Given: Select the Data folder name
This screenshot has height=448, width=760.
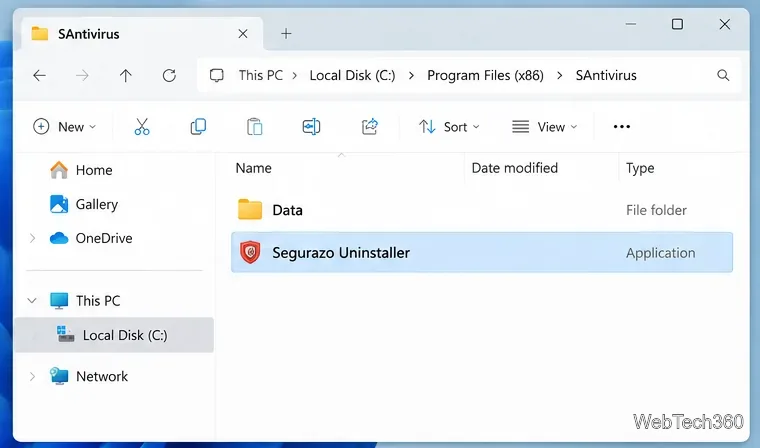Looking at the screenshot, I should [x=287, y=210].
